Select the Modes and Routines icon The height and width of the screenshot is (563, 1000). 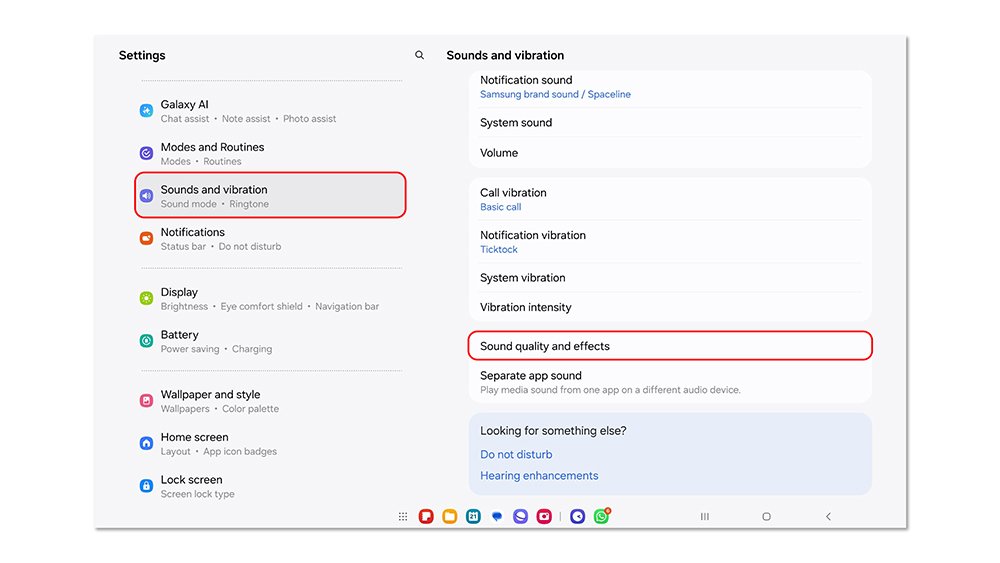point(146,154)
